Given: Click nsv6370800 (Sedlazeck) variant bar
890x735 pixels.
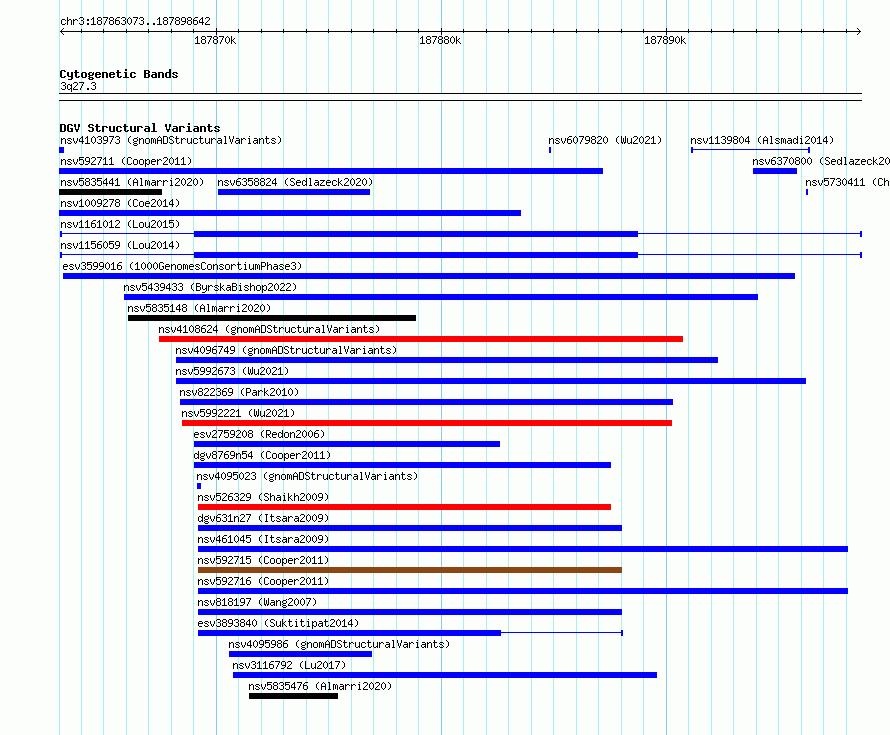Looking at the screenshot, I should pos(775,171).
